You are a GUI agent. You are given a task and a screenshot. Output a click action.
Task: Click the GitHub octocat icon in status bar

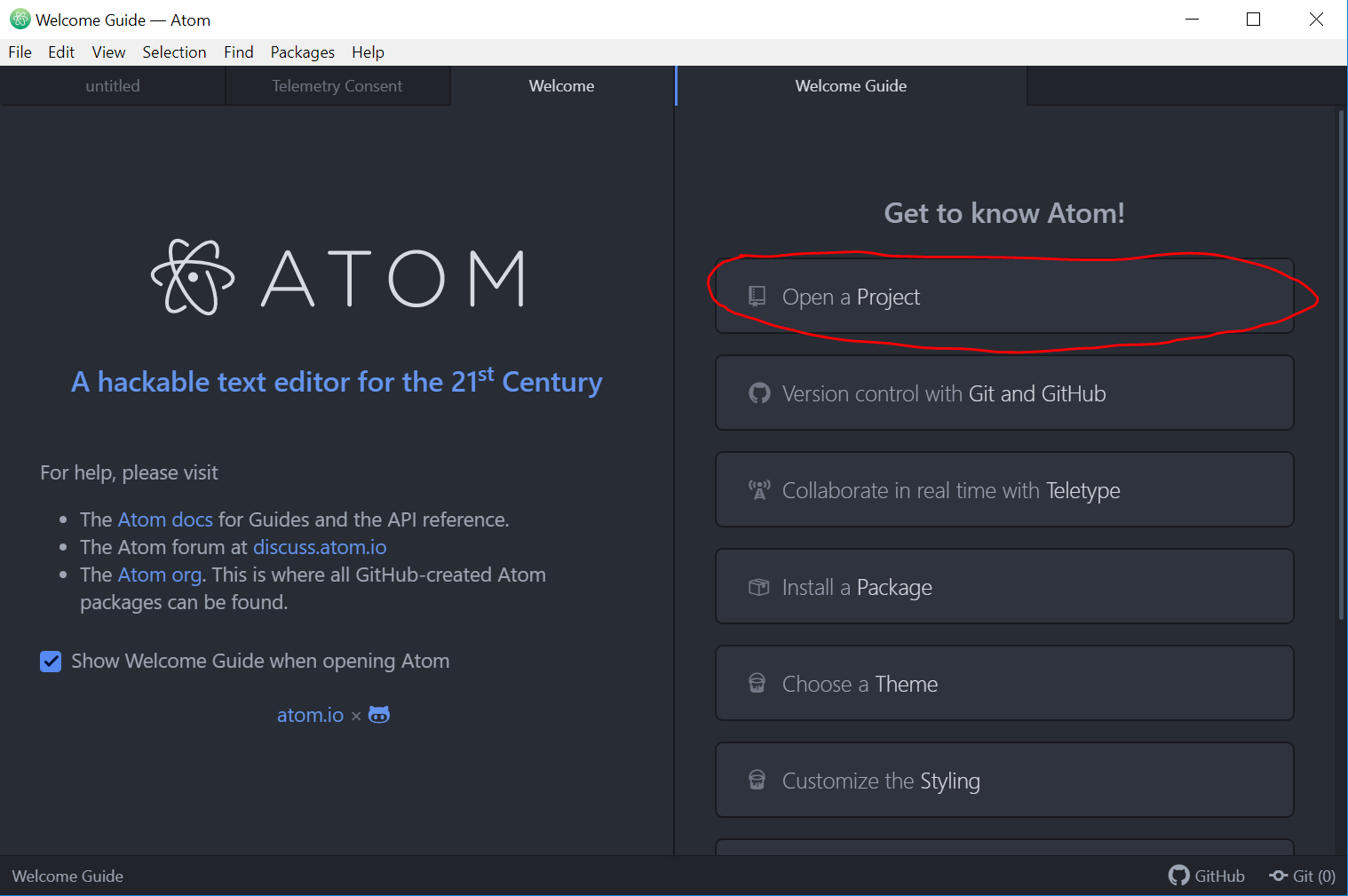(1178, 876)
